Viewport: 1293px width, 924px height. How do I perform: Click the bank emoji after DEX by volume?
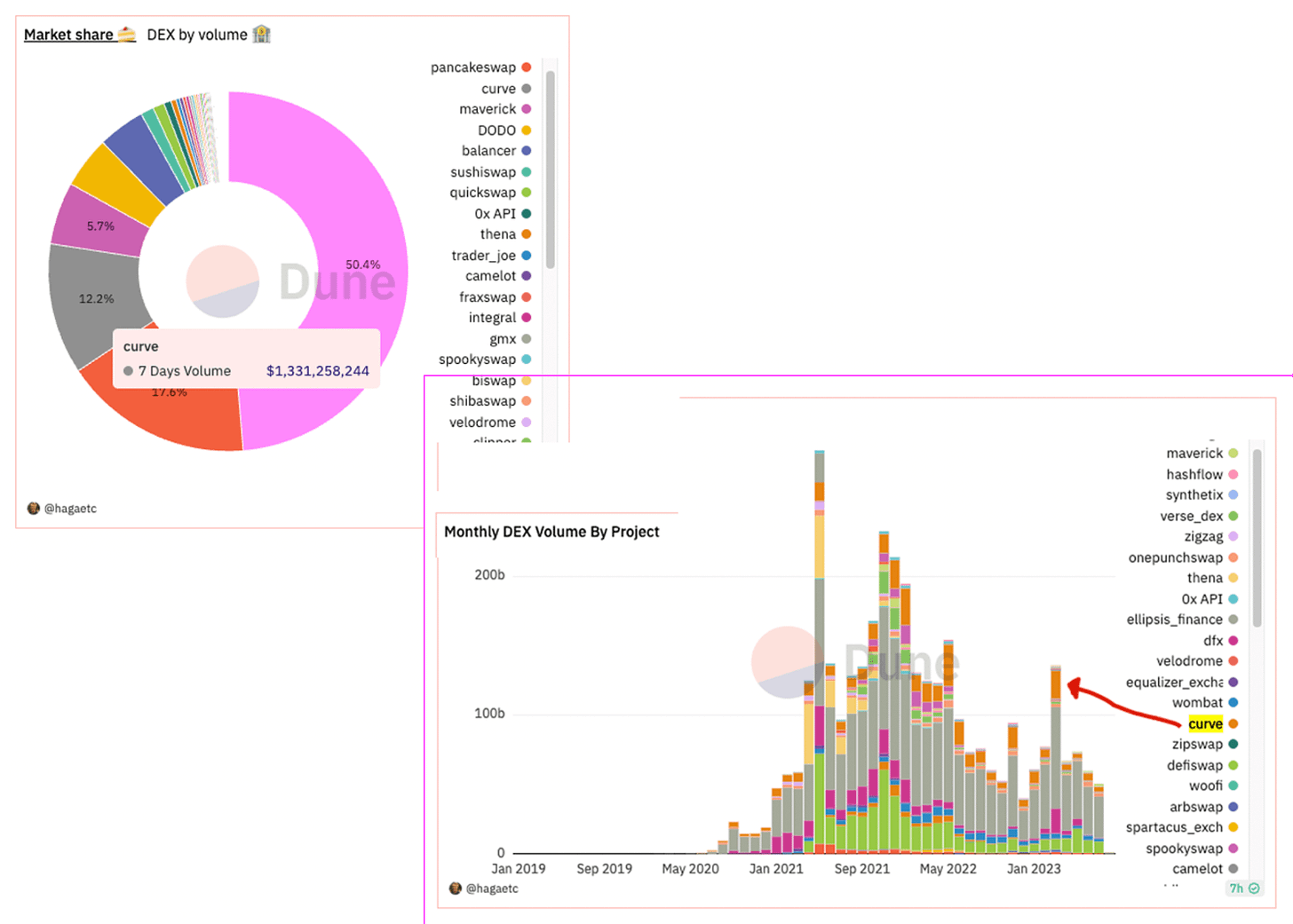tap(261, 35)
